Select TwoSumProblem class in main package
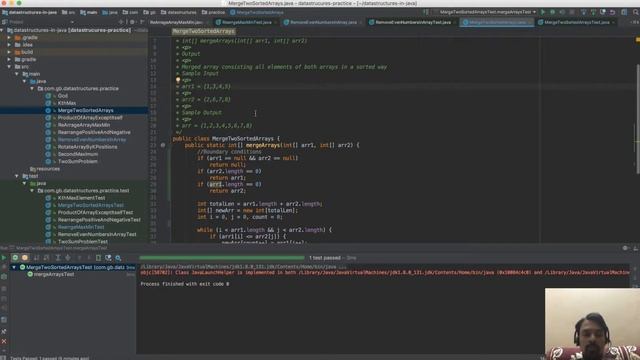The width and height of the screenshot is (640, 360). tap(78, 162)
